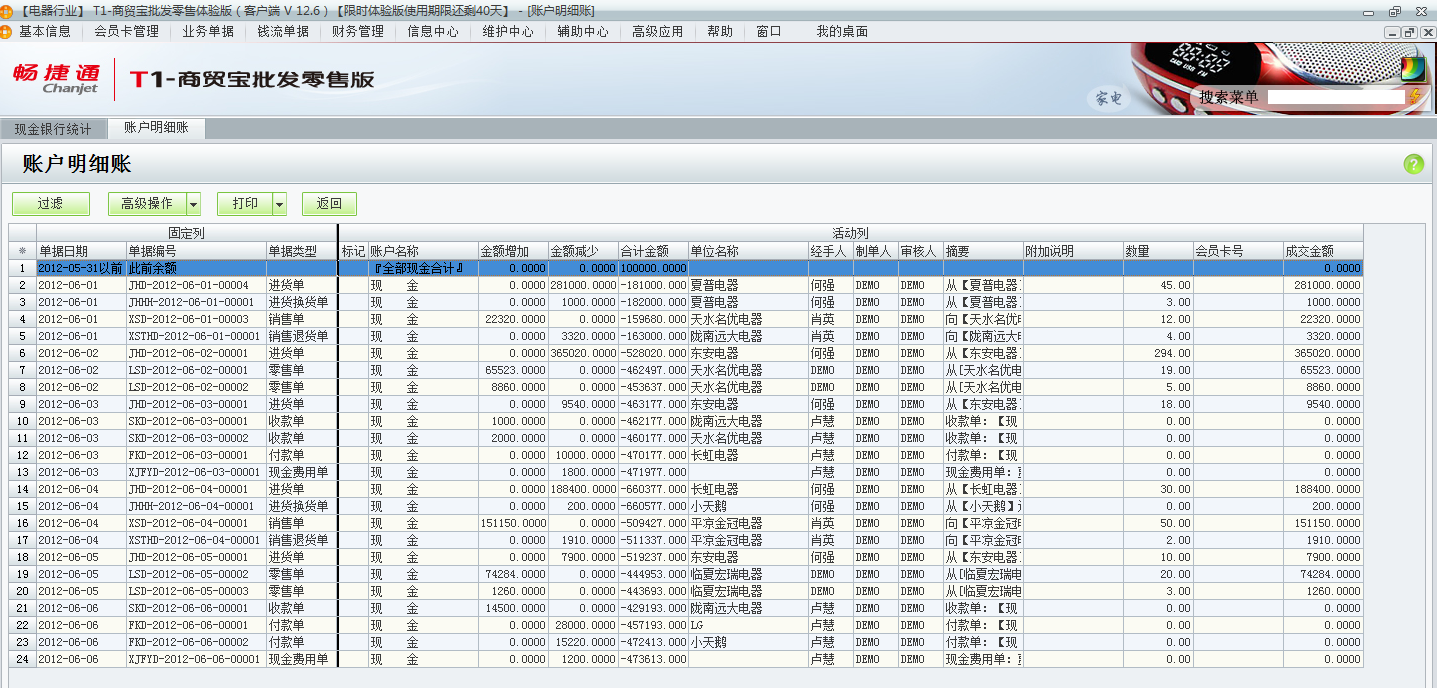
Task: Click the 过滤 filter button
Action: click(50, 203)
